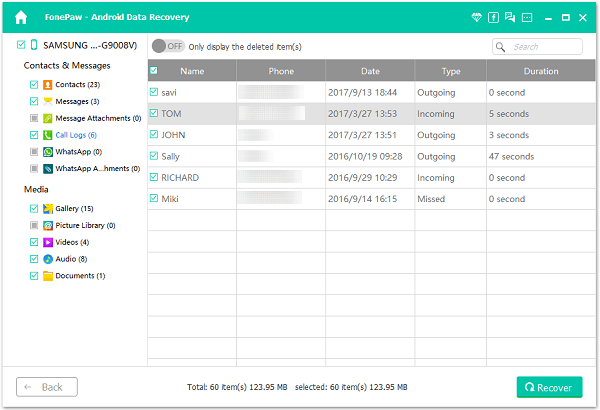Select the 2016/10/19 09:28 date cell
Viewport: 600px width, 410px height.
point(370,156)
